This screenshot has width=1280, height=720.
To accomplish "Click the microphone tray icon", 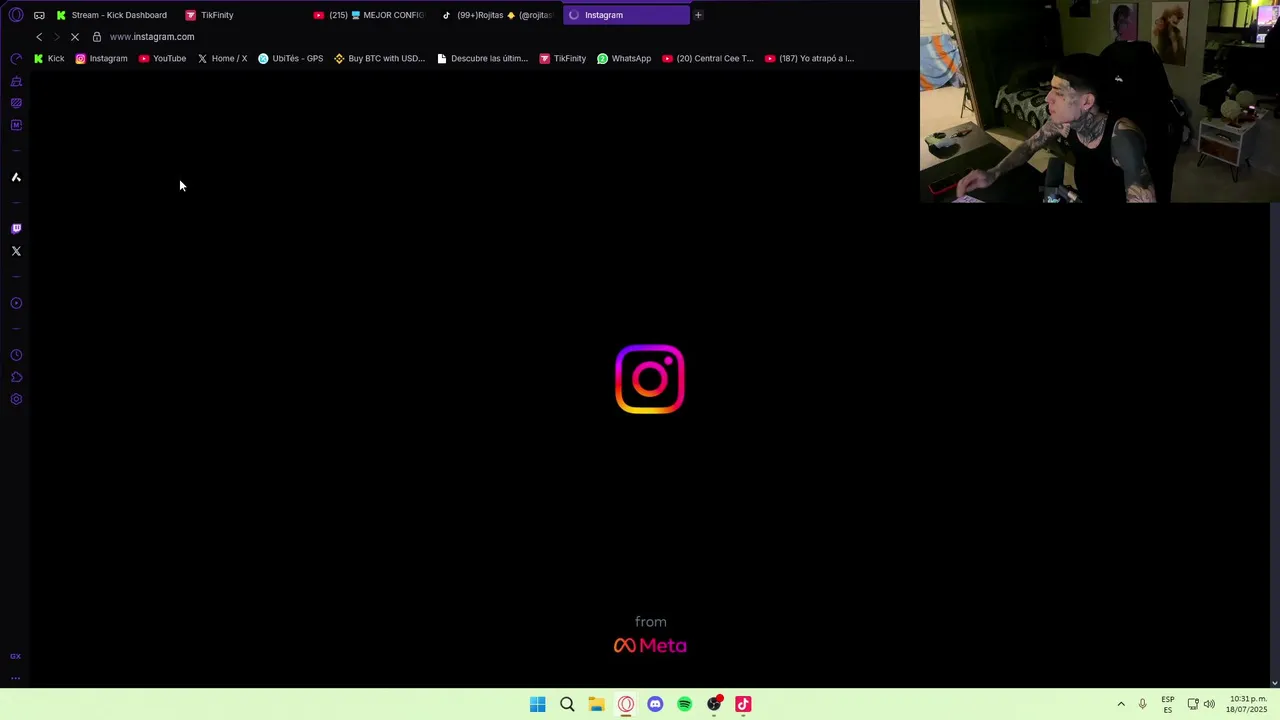I will 1142,704.
